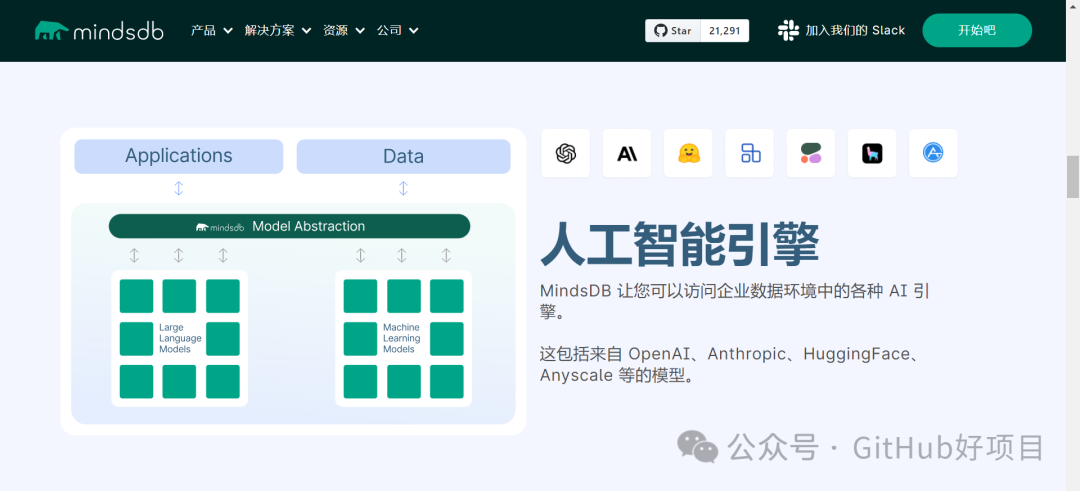Click the OpenAI logo icon
This screenshot has width=1080, height=491.
(566, 153)
